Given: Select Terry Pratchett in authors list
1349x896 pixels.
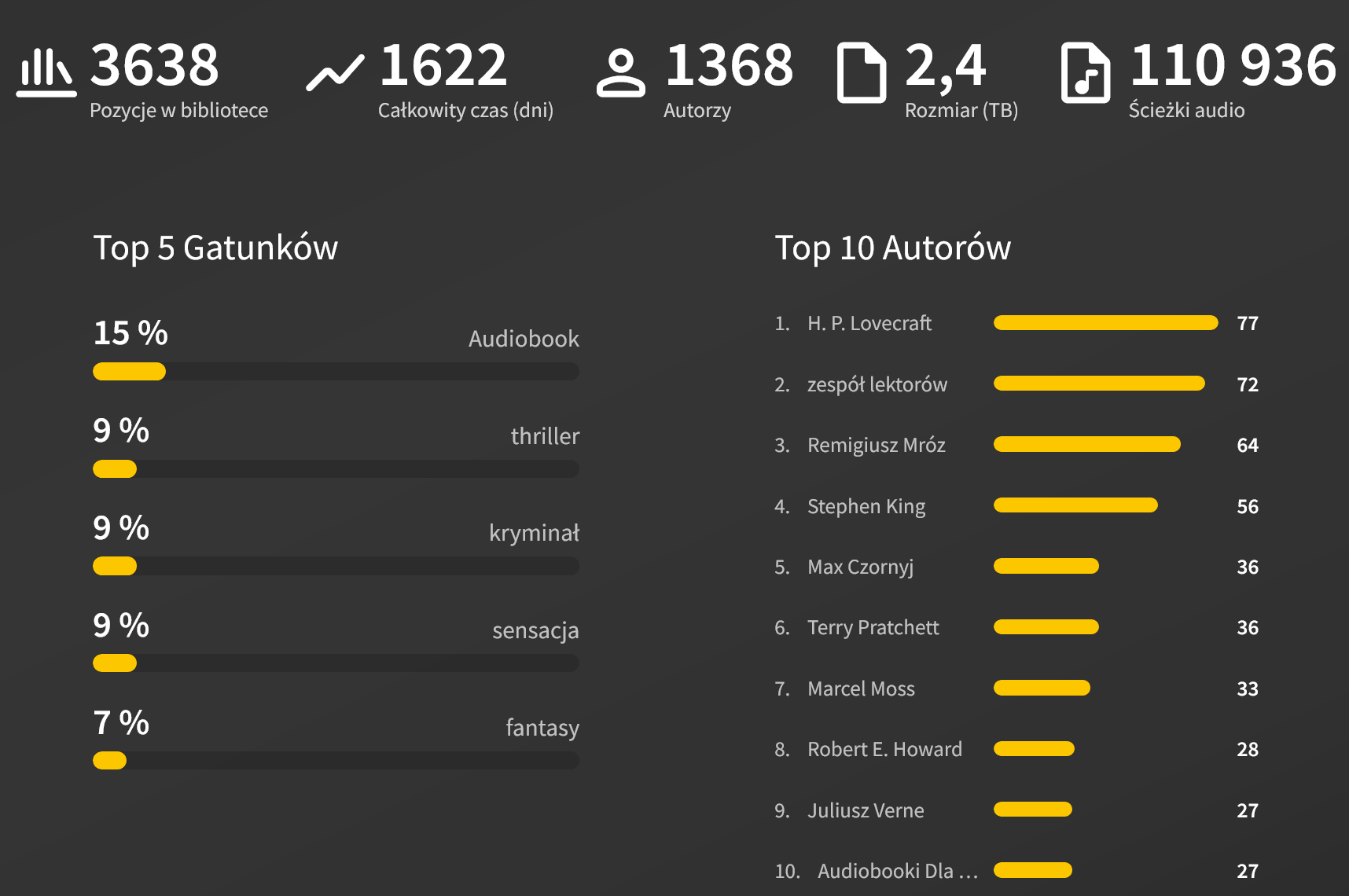Looking at the screenshot, I should click(x=873, y=627).
